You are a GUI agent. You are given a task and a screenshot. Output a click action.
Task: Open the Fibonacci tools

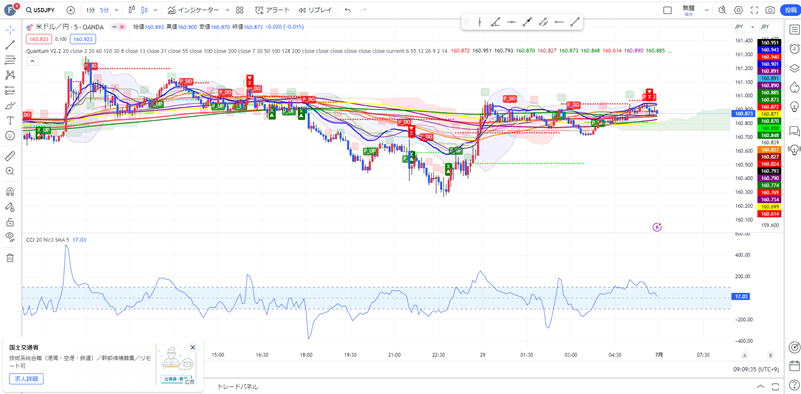pos(10,60)
